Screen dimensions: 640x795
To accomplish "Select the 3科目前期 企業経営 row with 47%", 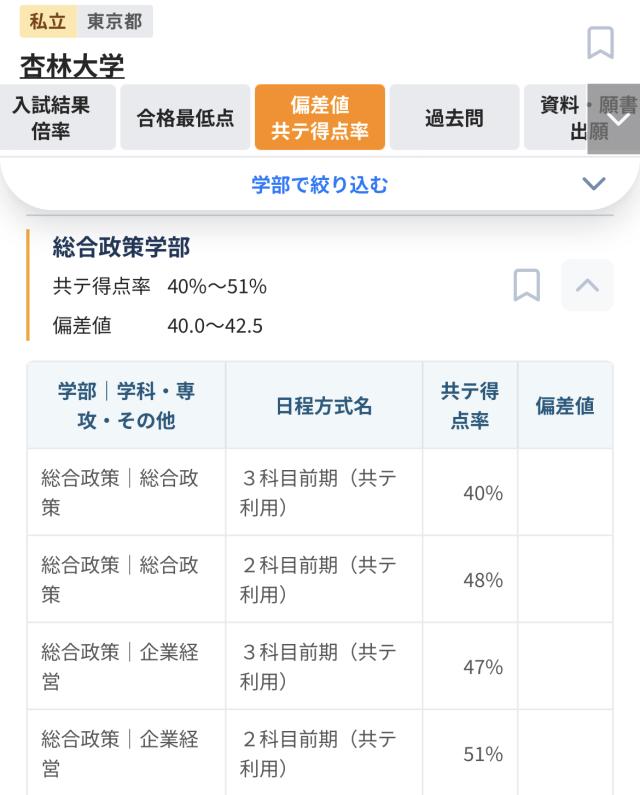I will [320, 666].
